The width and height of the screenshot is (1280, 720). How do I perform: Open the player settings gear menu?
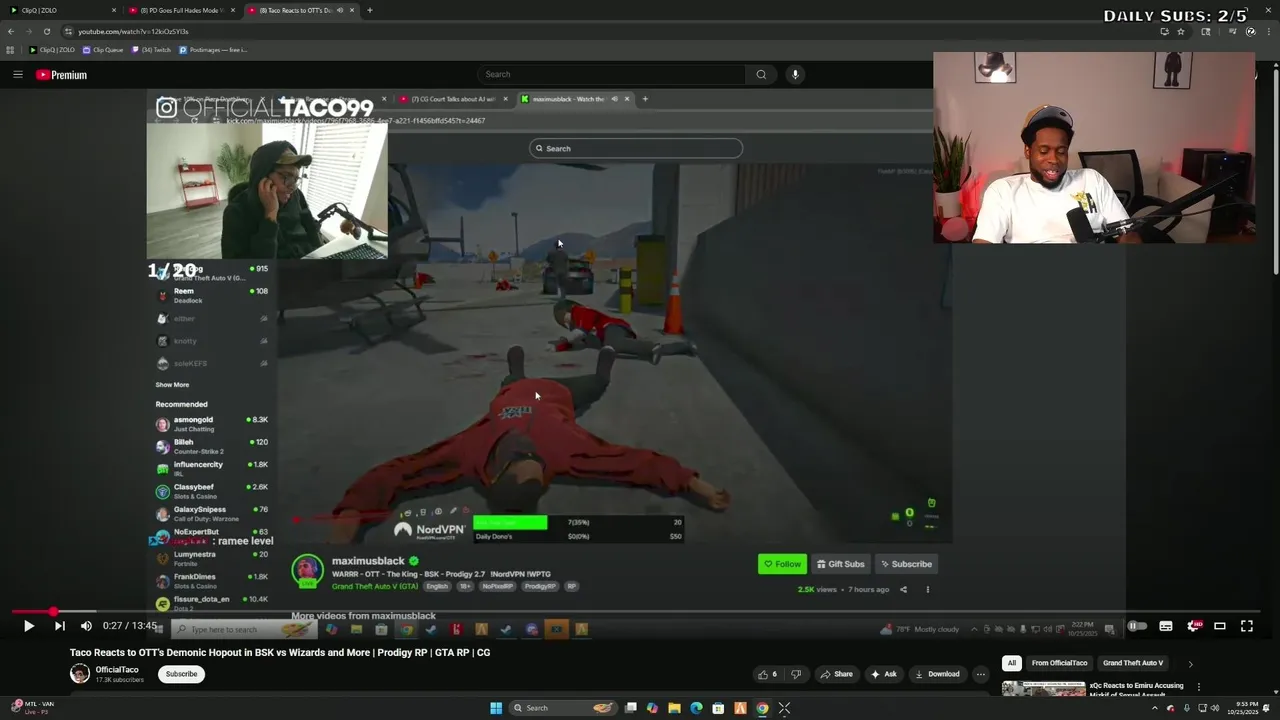[x=1193, y=626]
